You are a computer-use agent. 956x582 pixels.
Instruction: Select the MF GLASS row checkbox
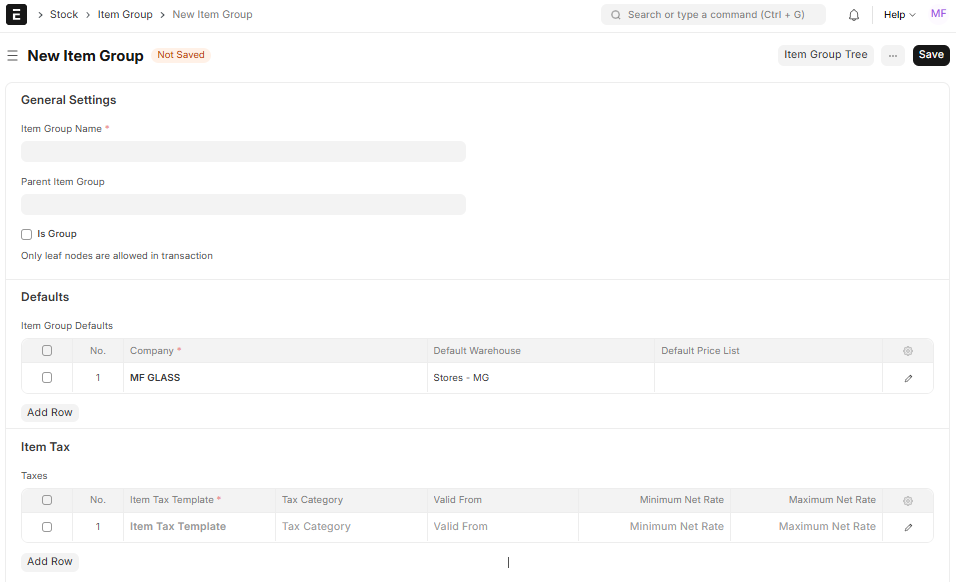click(47, 378)
